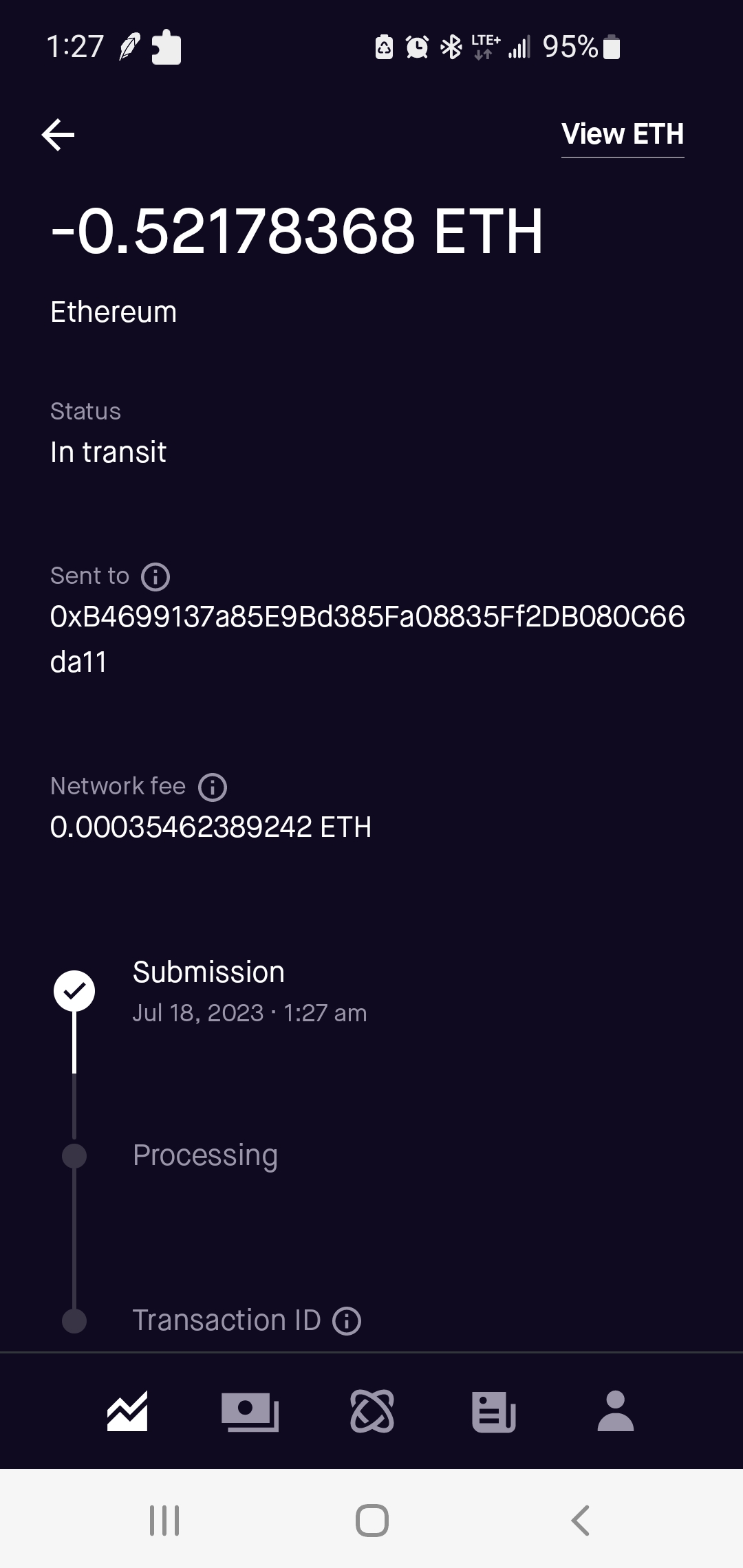
Task: Open the crypto tab icon
Action: [372, 1411]
